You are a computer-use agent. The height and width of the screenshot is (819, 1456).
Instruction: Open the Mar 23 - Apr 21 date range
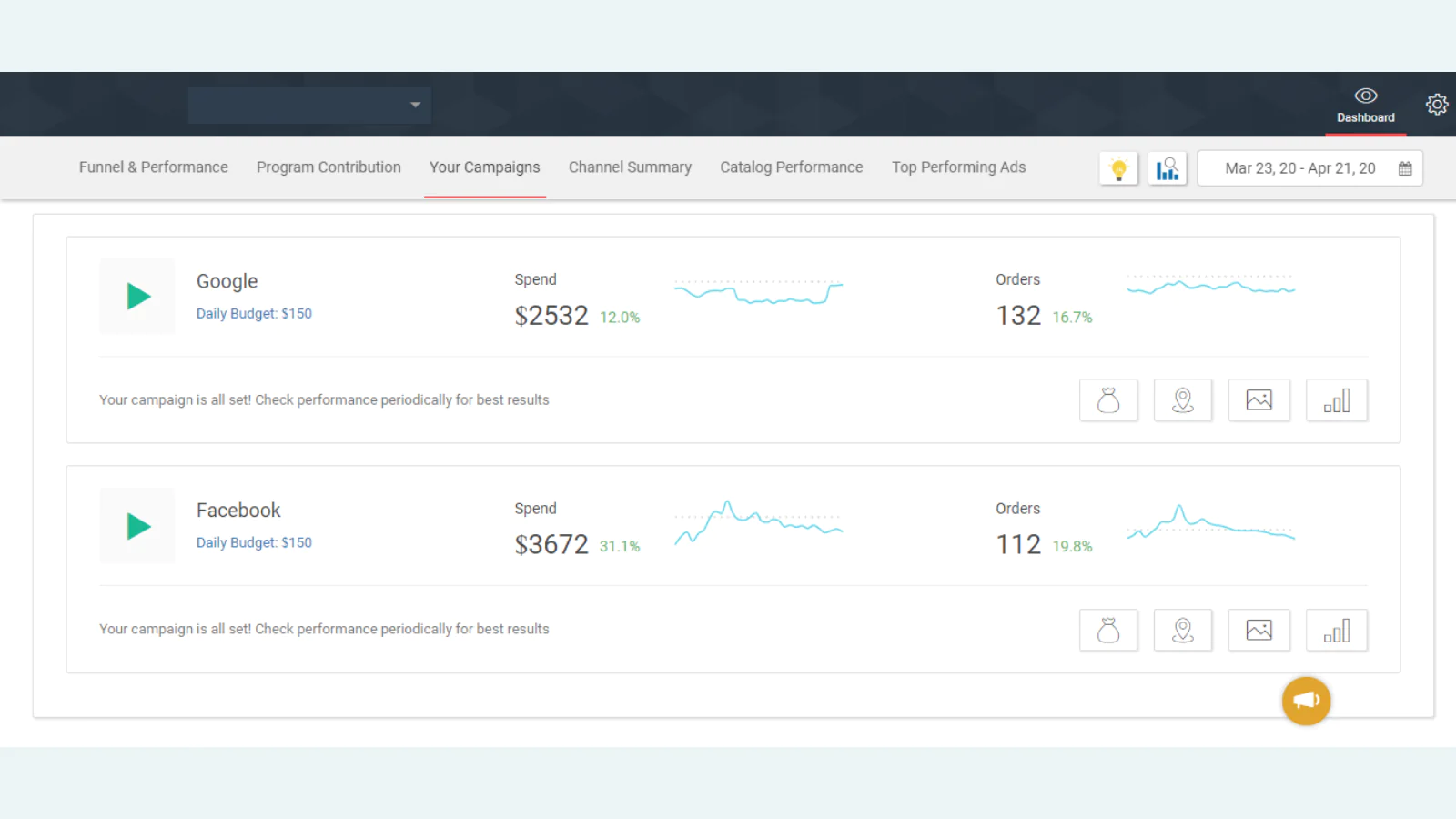(x=1309, y=168)
